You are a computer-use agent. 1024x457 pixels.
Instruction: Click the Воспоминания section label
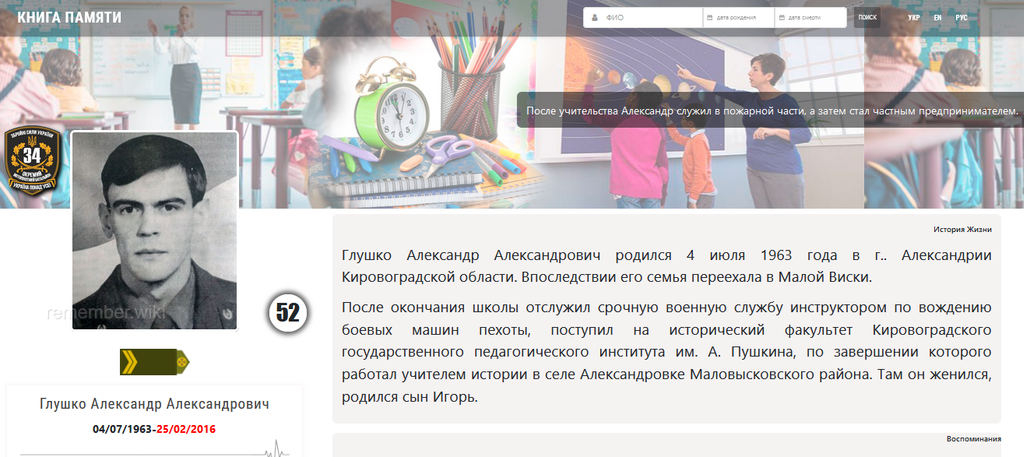975,439
